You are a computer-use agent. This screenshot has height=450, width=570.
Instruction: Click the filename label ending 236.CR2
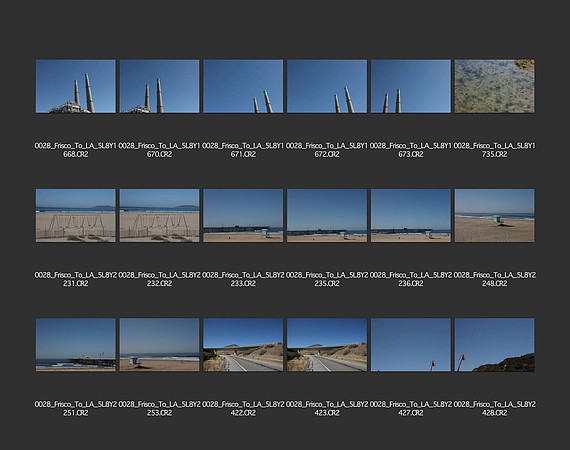pos(411,279)
